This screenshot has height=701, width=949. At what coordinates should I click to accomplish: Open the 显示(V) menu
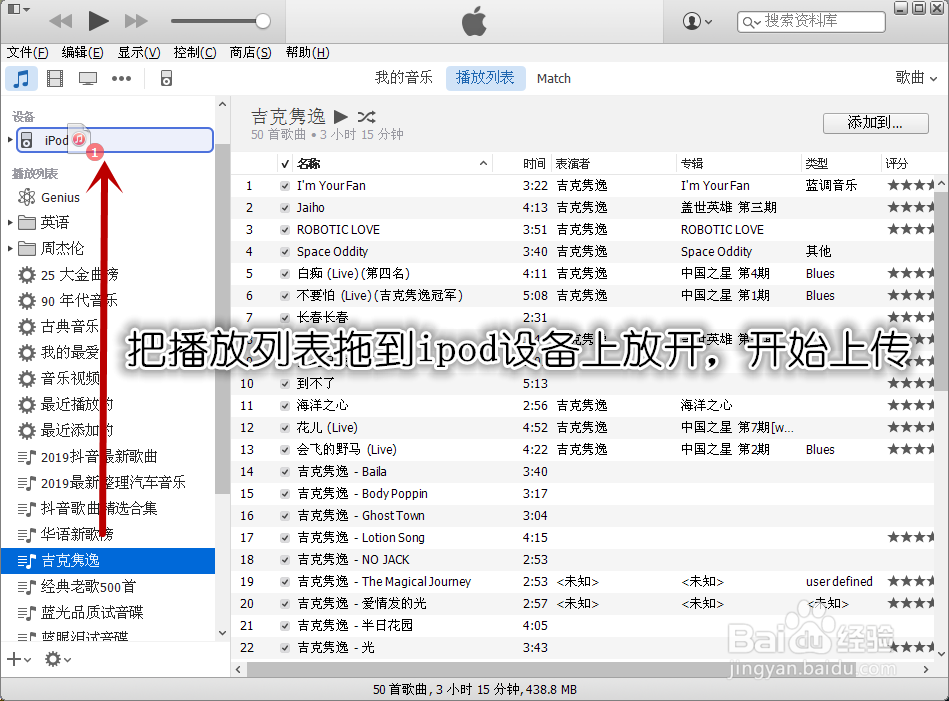(139, 53)
